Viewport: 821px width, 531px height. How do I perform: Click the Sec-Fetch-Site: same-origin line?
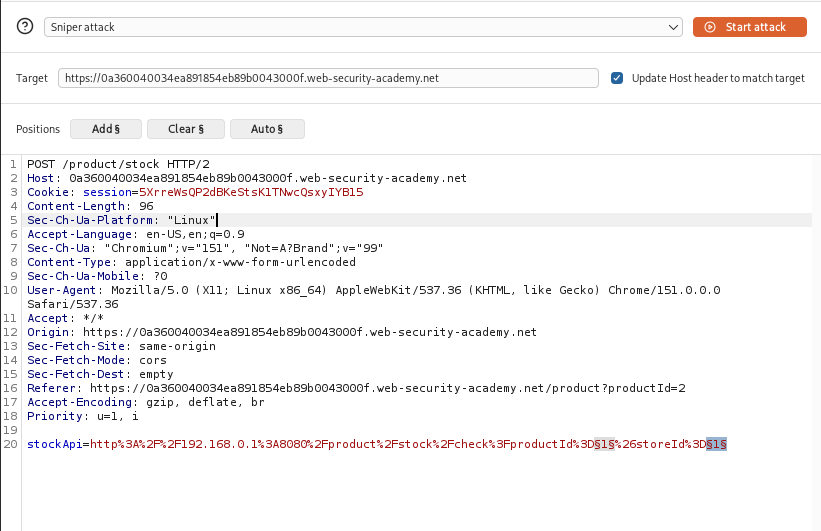point(121,346)
